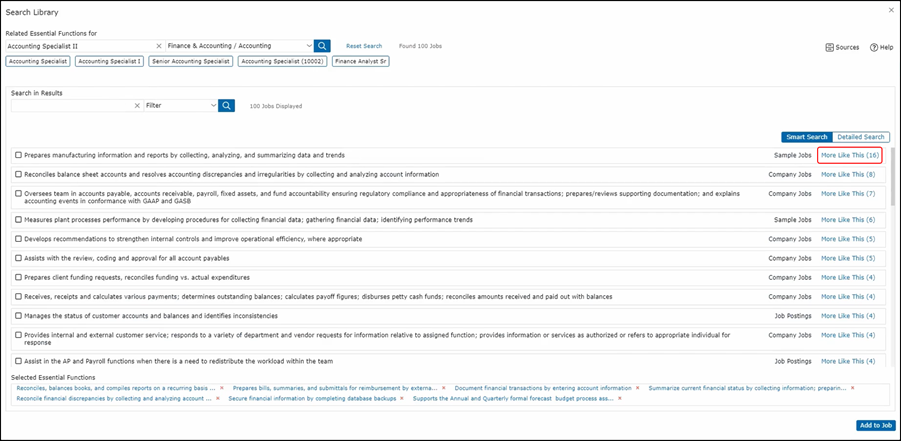
Task: Check 'Prepares manufacturing information and reports' row
Action: pyautogui.click(x=18, y=155)
